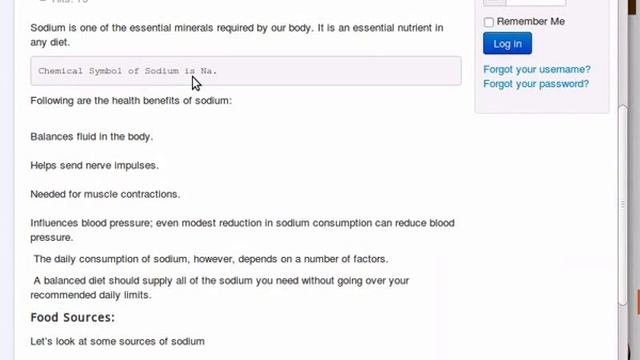Open the Forgot your username? link
640x360 pixels.
(537, 69)
